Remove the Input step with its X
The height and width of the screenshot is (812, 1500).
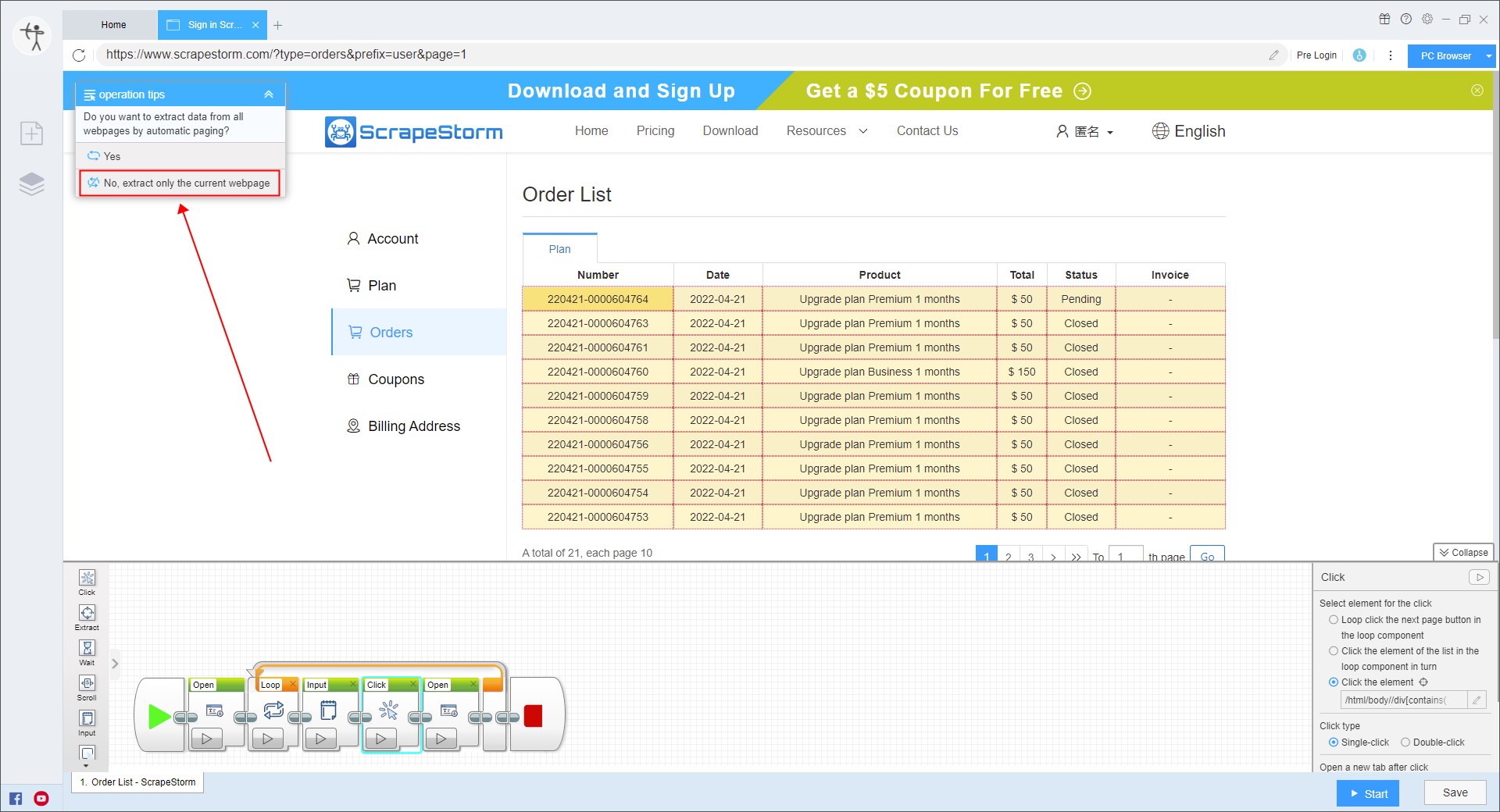pyautogui.click(x=352, y=685)
